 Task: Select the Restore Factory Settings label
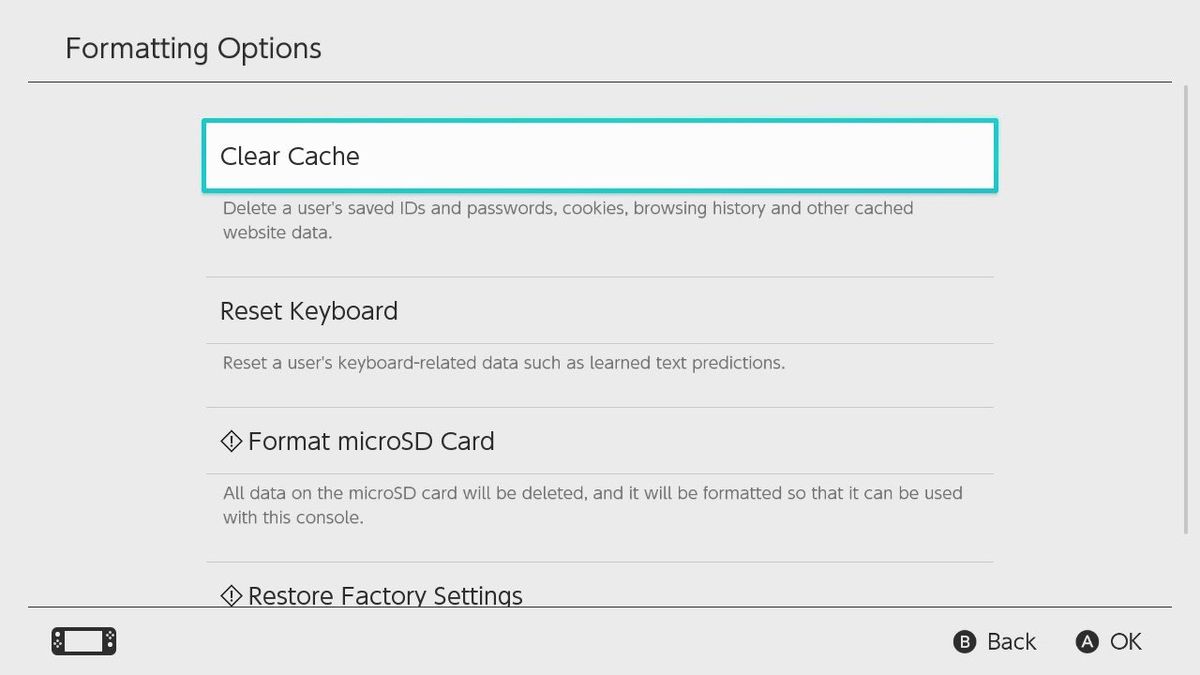click(x=385, y=596)
